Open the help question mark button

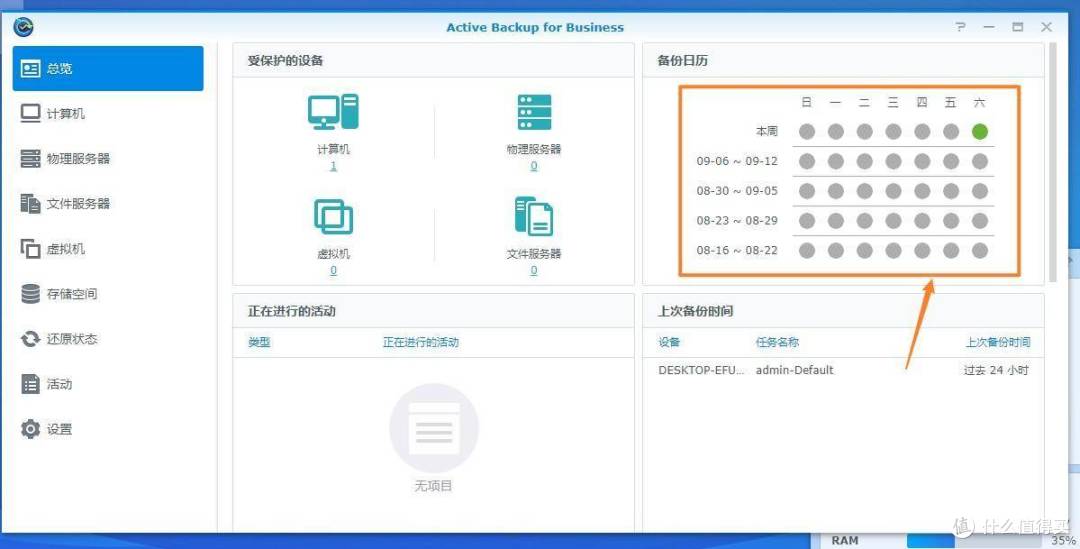pos(961,27)
